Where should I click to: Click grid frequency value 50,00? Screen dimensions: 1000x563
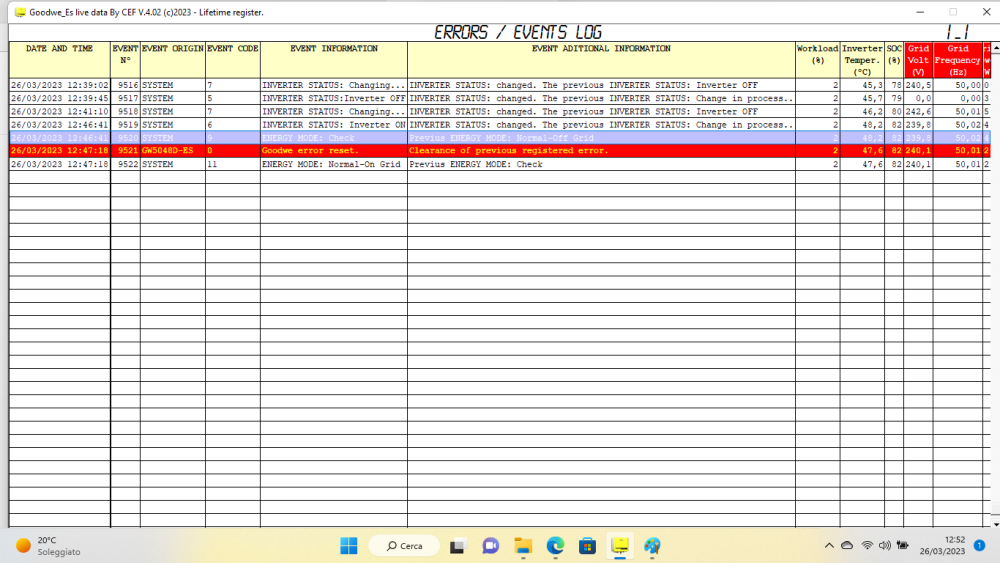pyautogui.click(x=958, y=85)
